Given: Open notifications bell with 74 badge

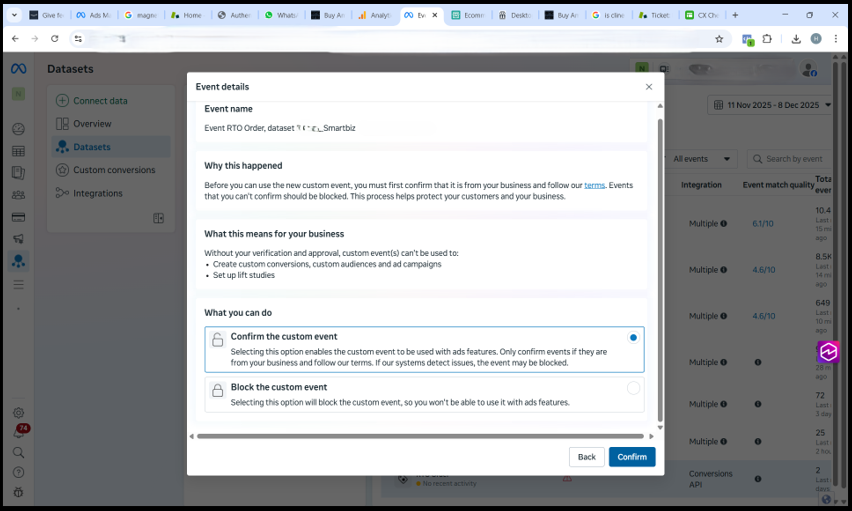Looking at the screenshot, I should (18, 432).
